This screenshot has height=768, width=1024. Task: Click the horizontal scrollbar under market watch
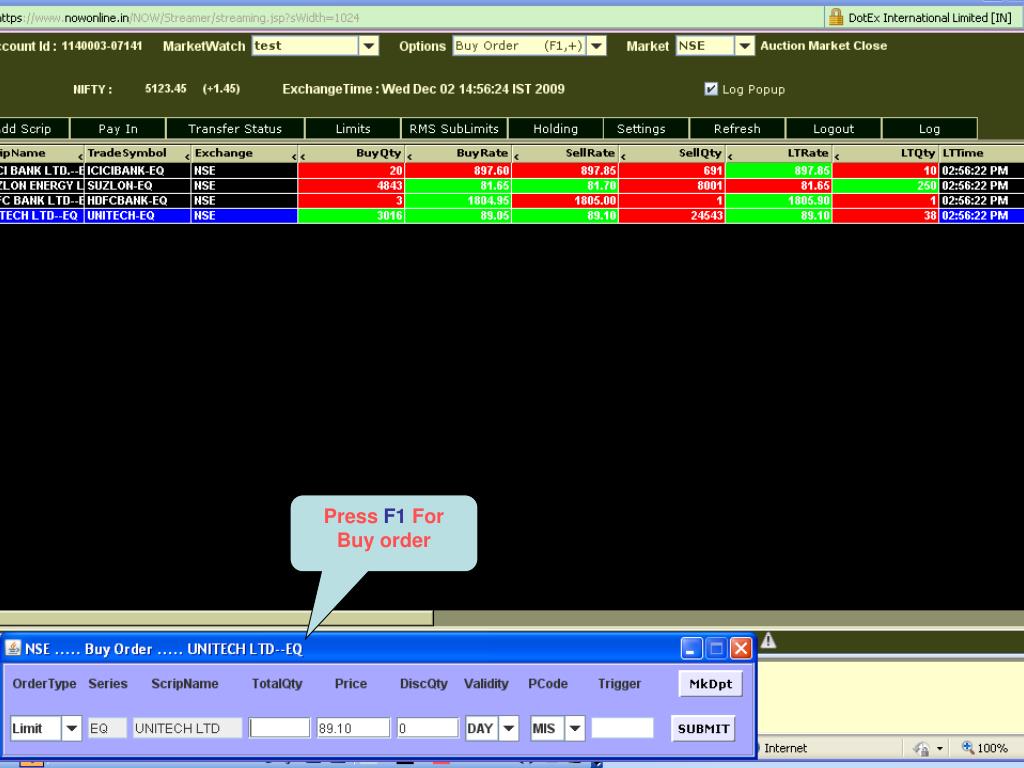pyautogui.click(x=216, y=617)
